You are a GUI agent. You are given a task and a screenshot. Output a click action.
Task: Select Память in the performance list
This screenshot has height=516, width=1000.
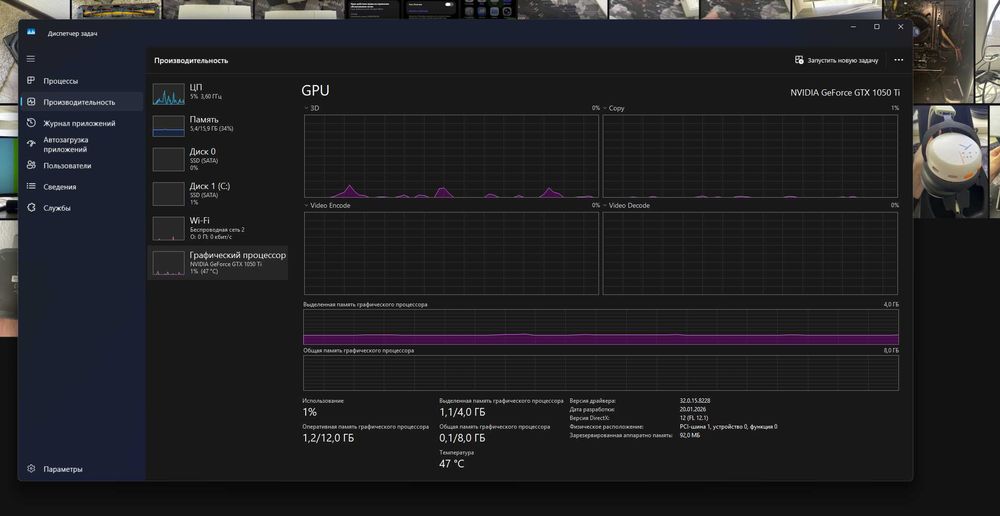(x=217, y=124)
